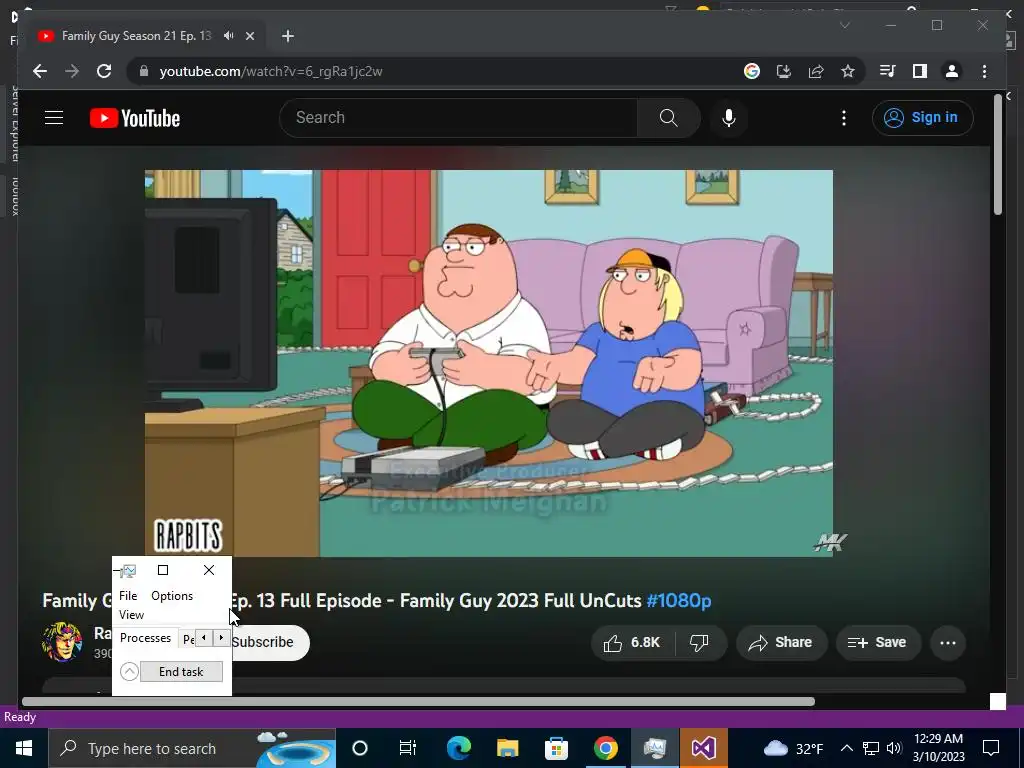Go back to the previous page in Chrome
The width and height of the screenshot is (1024, 768).
tap(40, 71)
